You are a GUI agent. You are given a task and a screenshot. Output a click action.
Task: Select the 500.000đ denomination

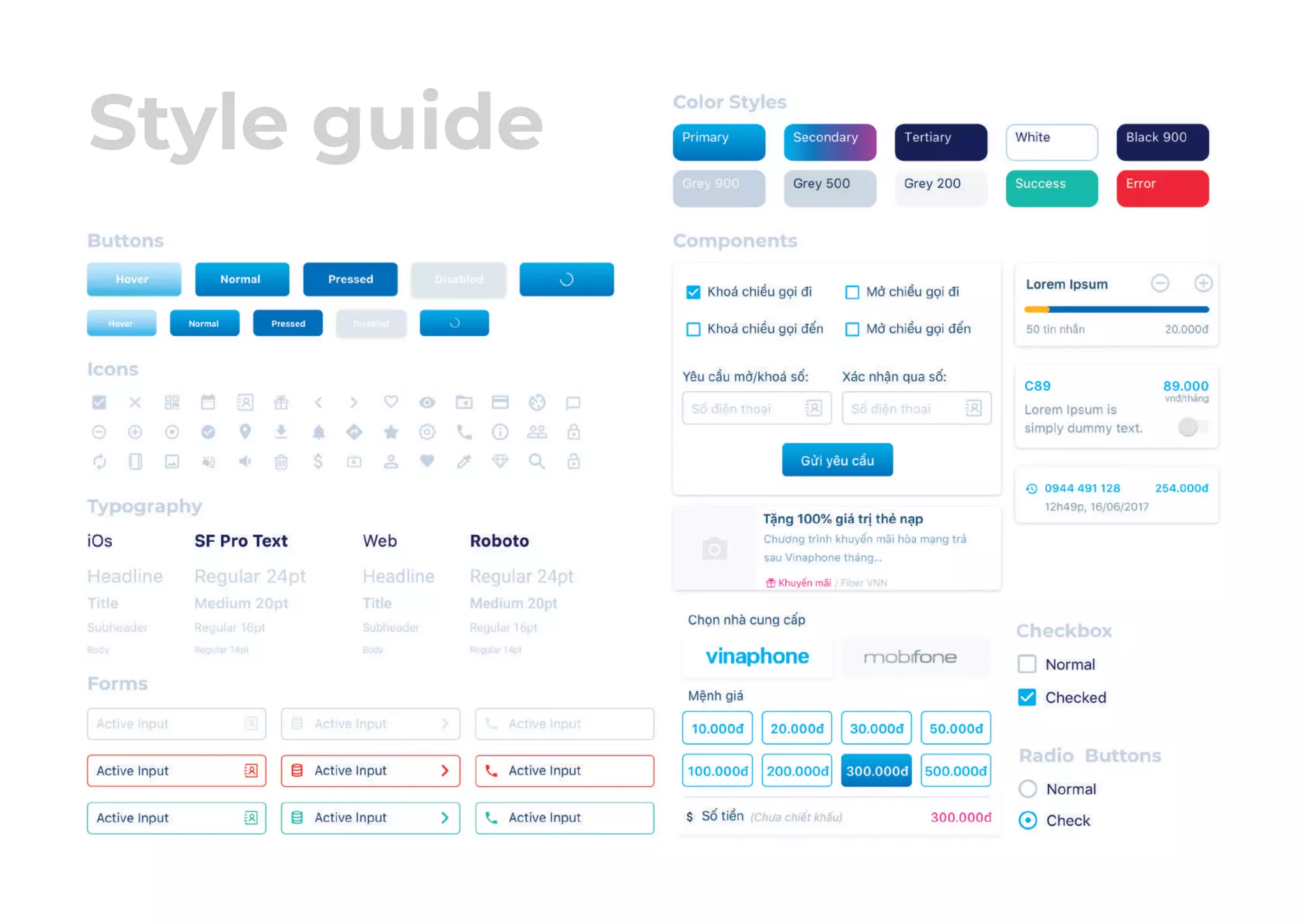(956, 770)
